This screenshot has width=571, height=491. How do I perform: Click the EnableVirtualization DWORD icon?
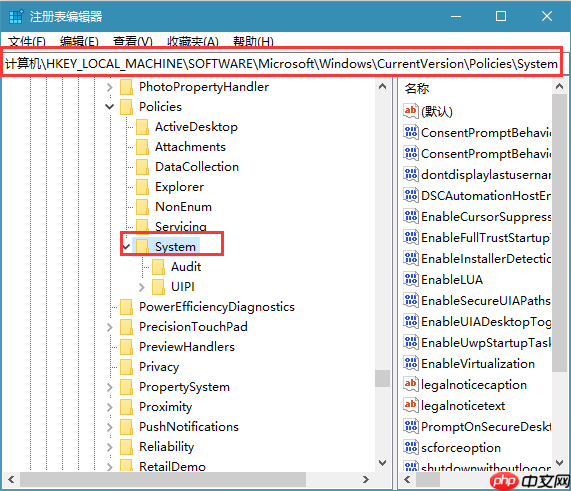pyautogui.click(x=411, y=363)
